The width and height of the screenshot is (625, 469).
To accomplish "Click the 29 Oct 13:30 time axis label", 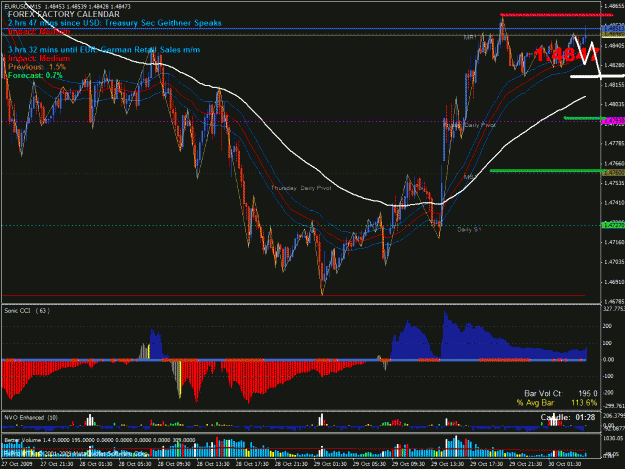I will click(x=447, y=464).
